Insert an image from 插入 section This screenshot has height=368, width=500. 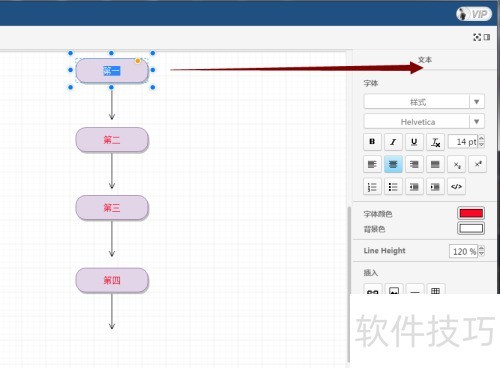pyautogui.click(x=394, y=289)
